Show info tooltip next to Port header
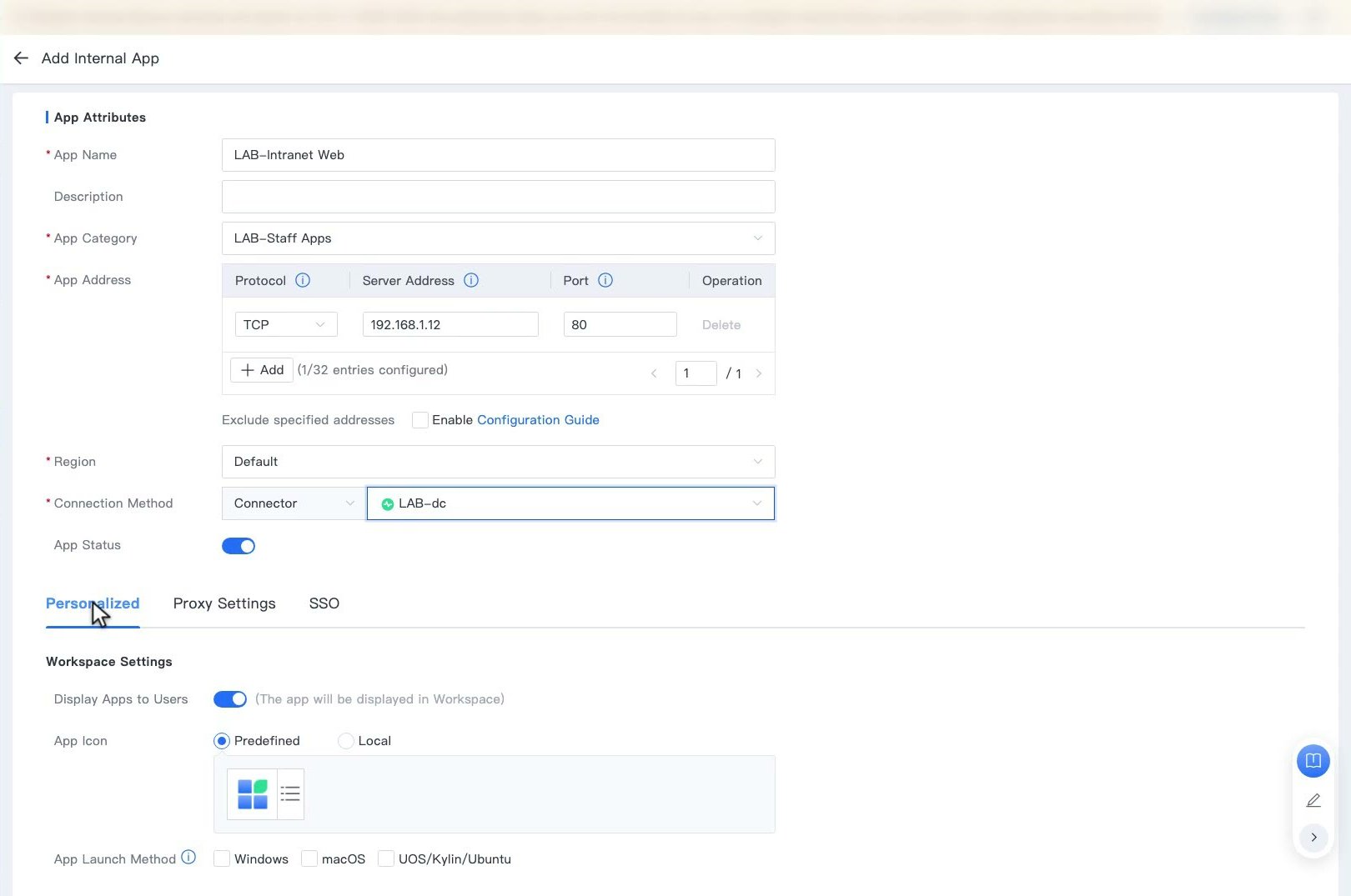The image size is (1351, 896). coord(605,280)
